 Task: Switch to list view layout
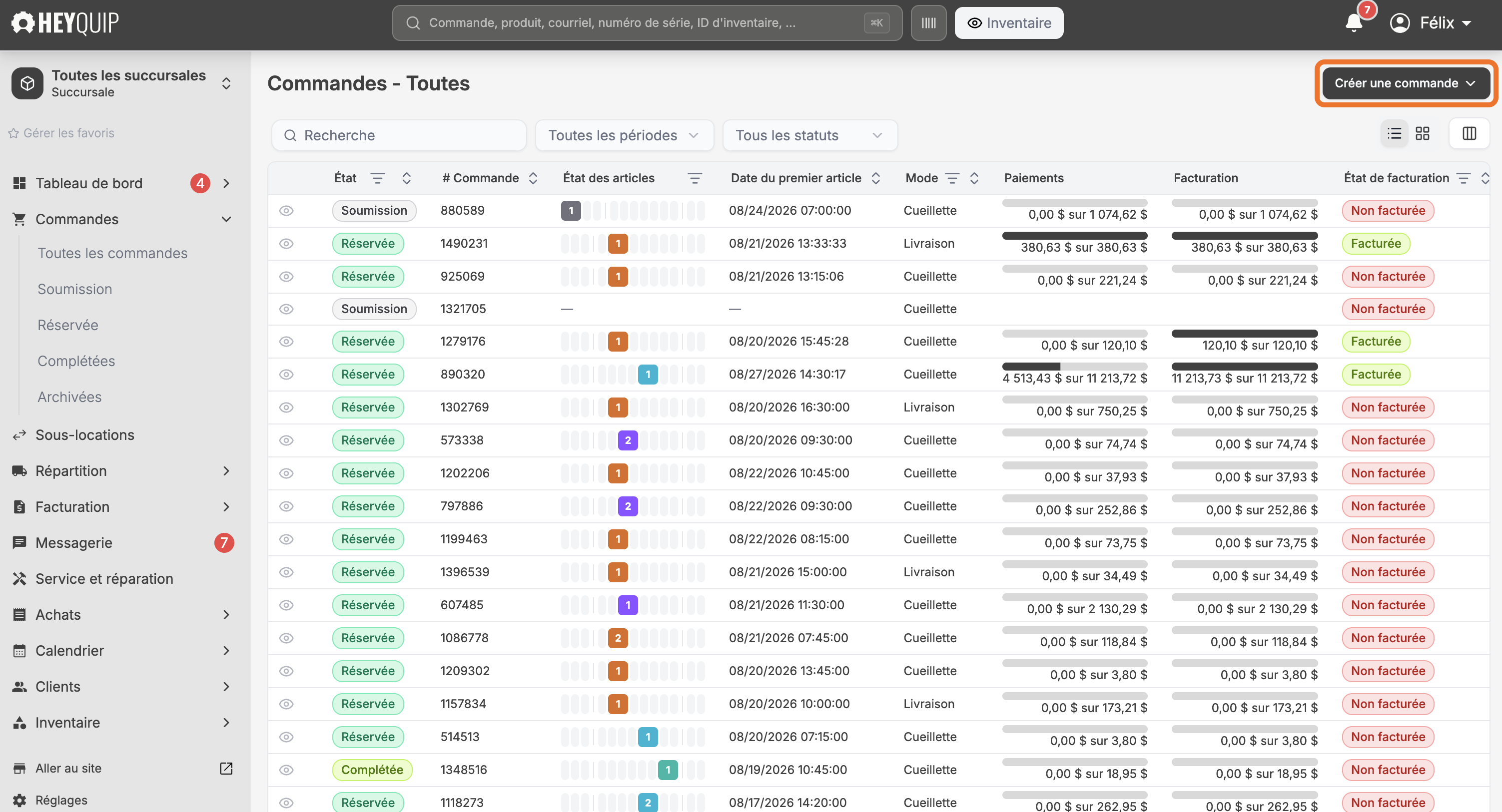tap(1394, 133)
